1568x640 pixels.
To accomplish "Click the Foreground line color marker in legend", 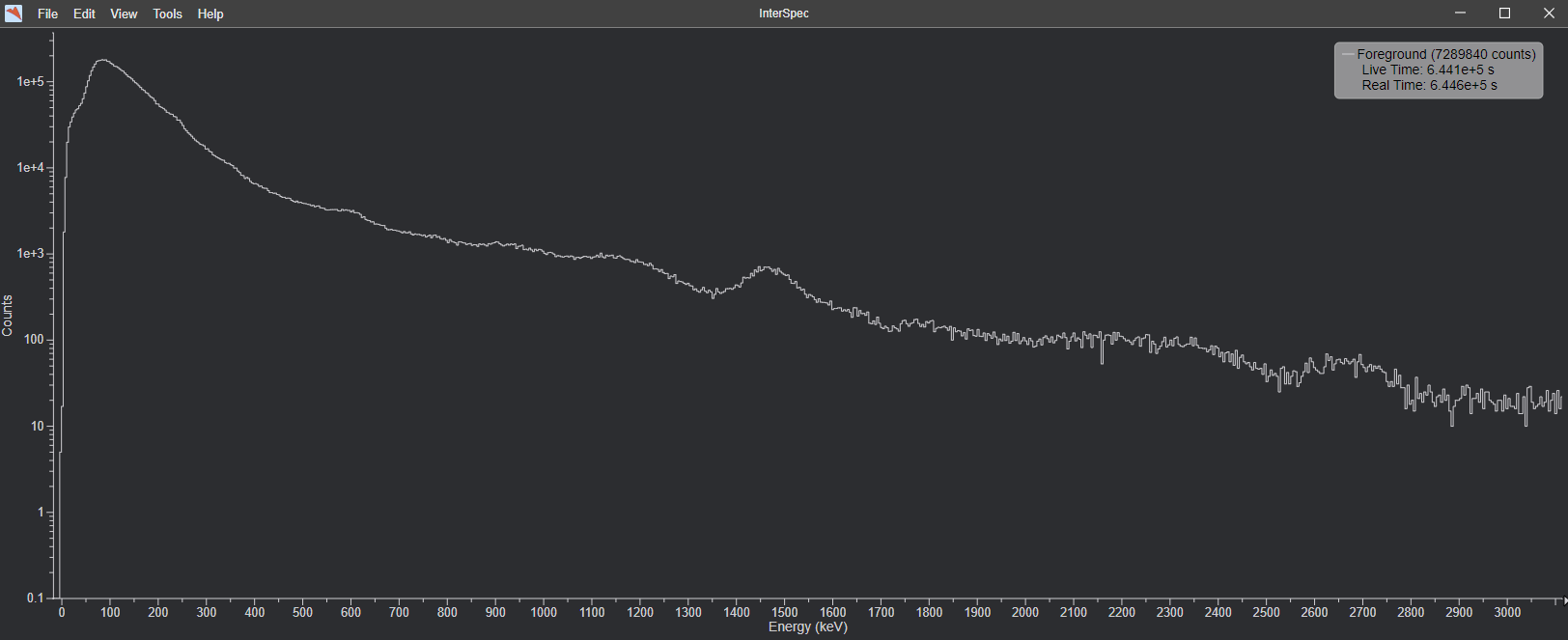I will tap(1347, 54).
